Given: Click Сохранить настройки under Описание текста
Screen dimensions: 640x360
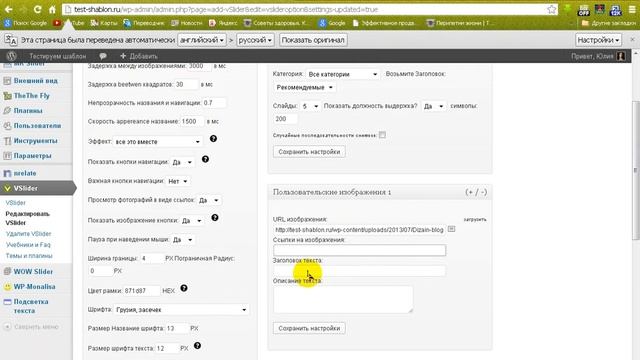Looking at the screenshot, I should pyautogui.click(x=309, y=328).
